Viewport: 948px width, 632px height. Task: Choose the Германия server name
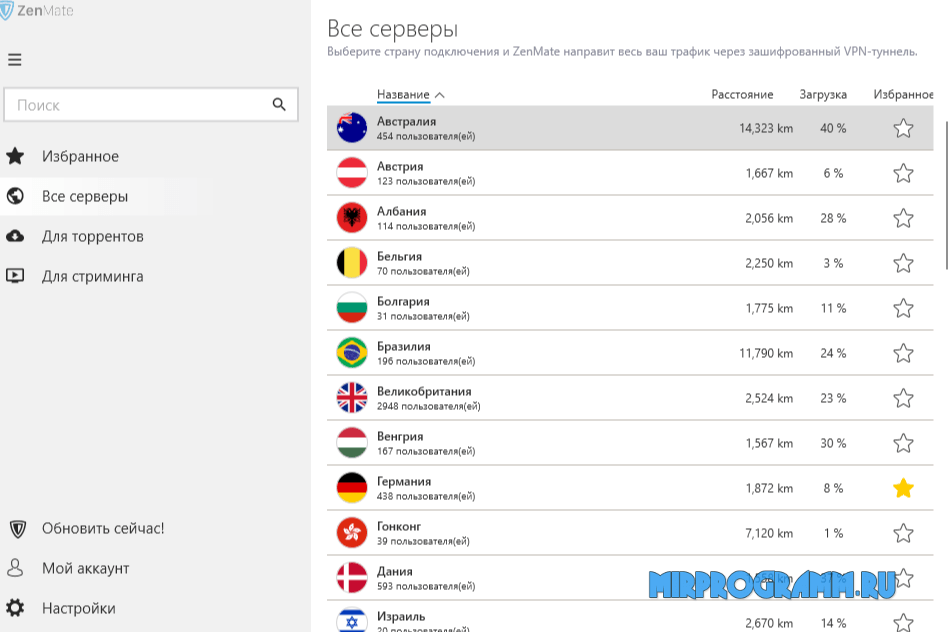click(x=404, y=481)
